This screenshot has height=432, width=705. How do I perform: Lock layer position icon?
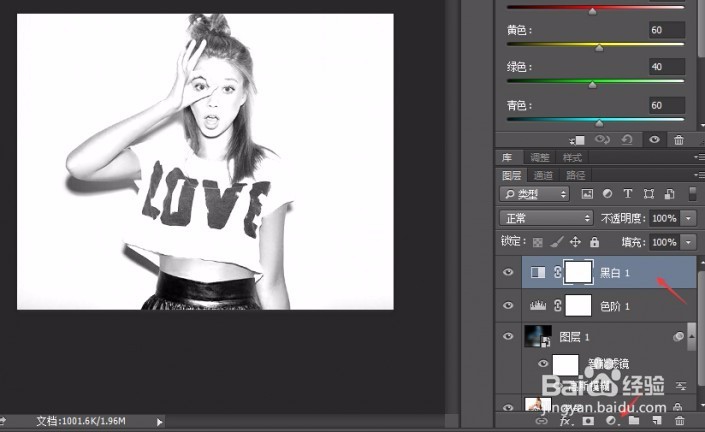click(576, 242)
